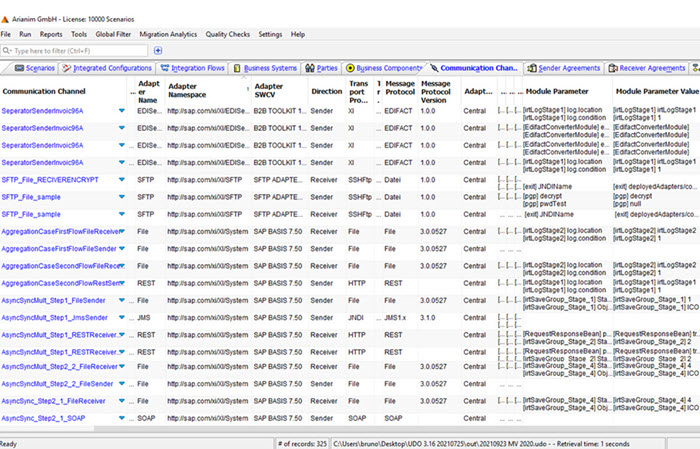The height and width of the screenshot is (449, 700).
Task: Sort by the Adapter Namespace column header
Action: click(x=187, y=91)
